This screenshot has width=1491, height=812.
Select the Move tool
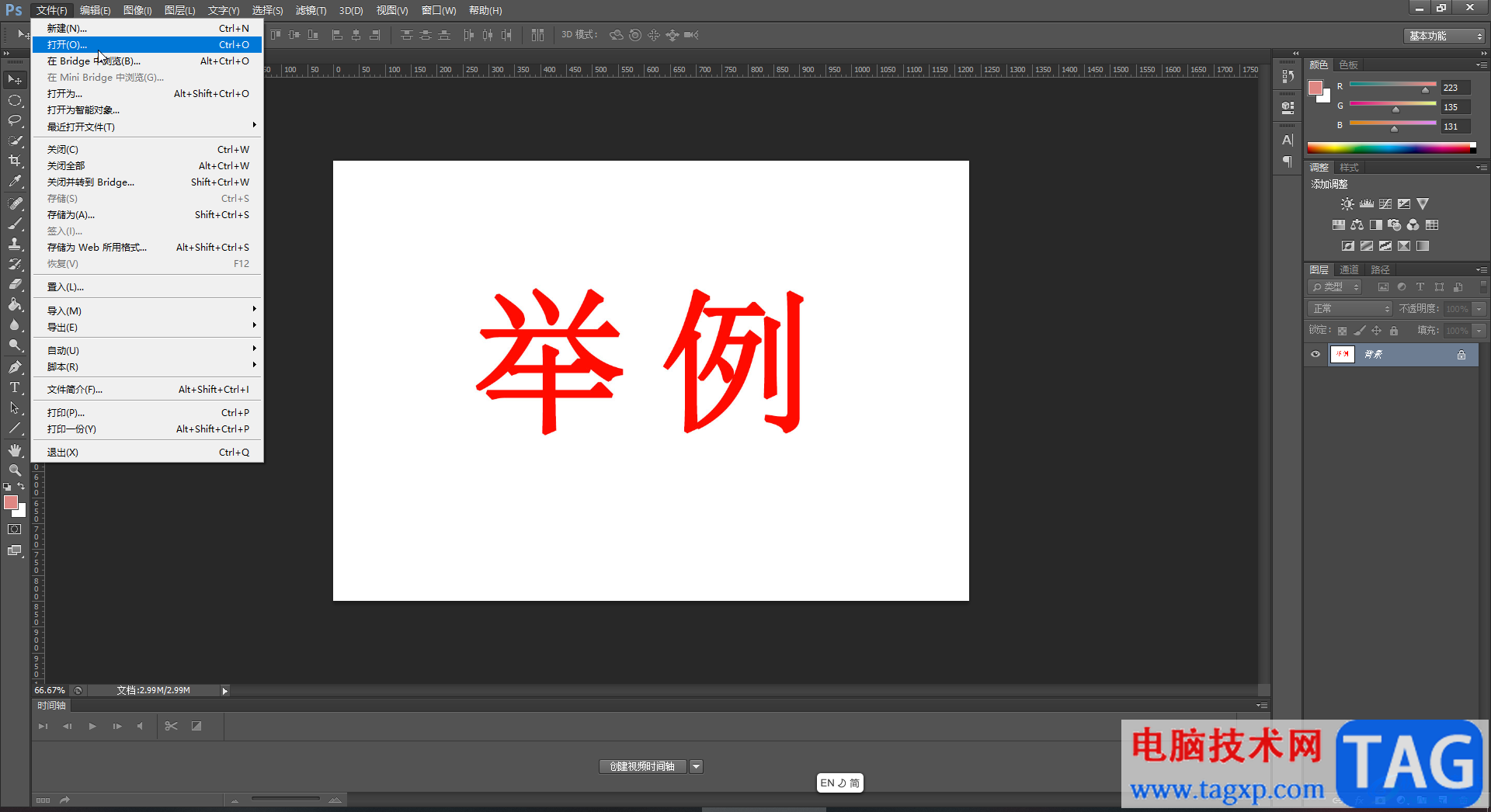click(15, 80)
